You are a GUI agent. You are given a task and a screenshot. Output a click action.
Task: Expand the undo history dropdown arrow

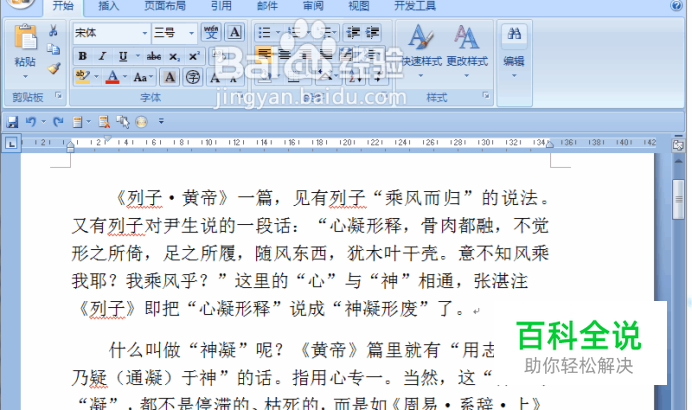43,121
